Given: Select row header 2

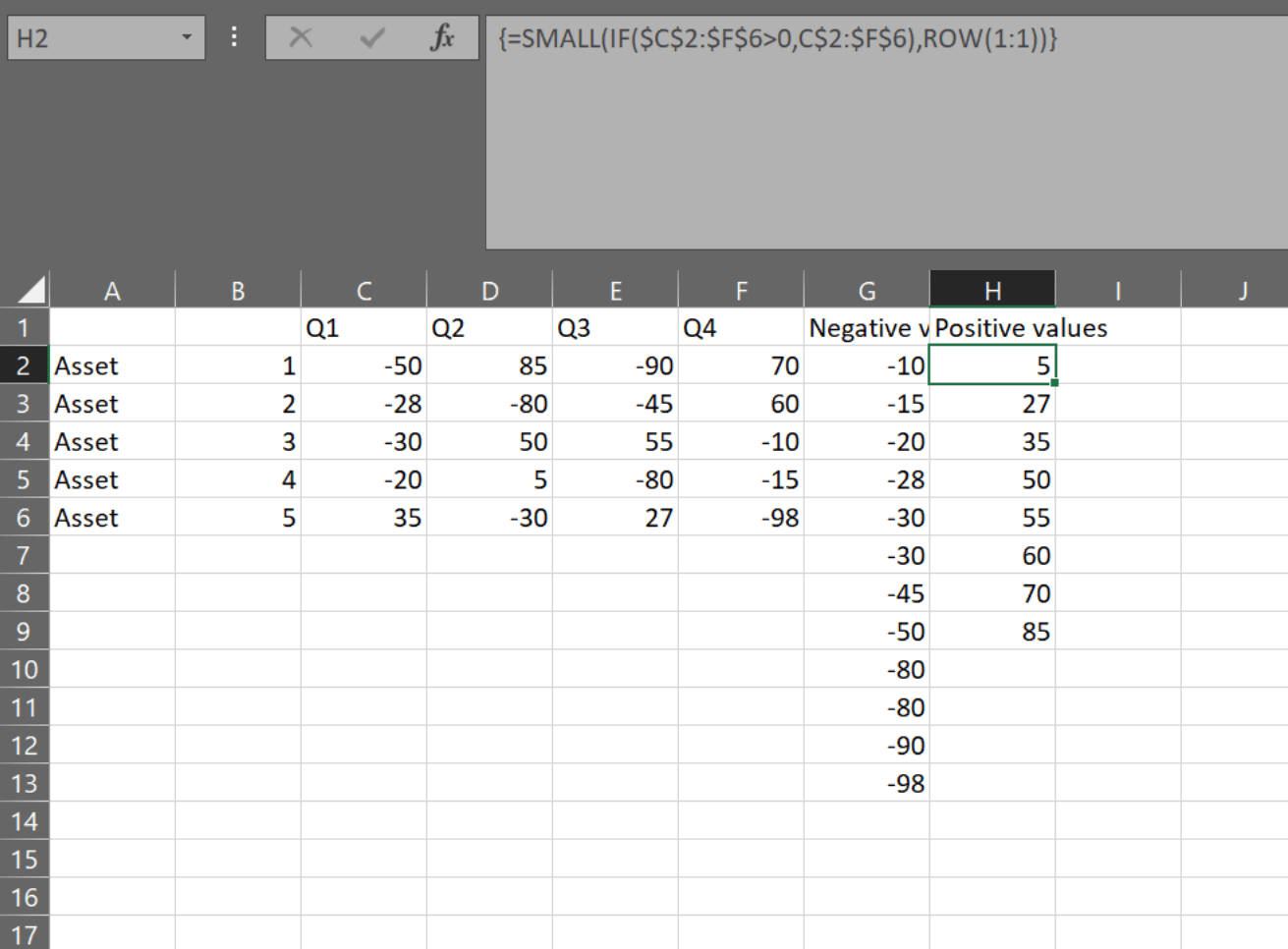Looking at the screenshot, I should 25,364.
